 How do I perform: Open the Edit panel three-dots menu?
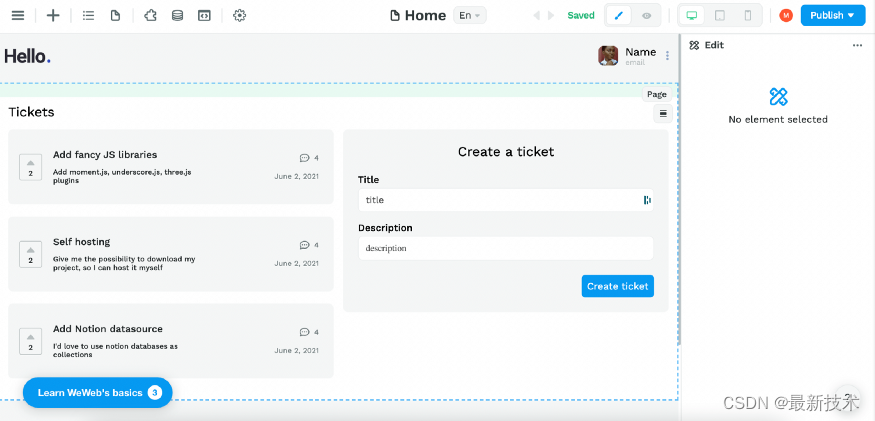[858, 45]
